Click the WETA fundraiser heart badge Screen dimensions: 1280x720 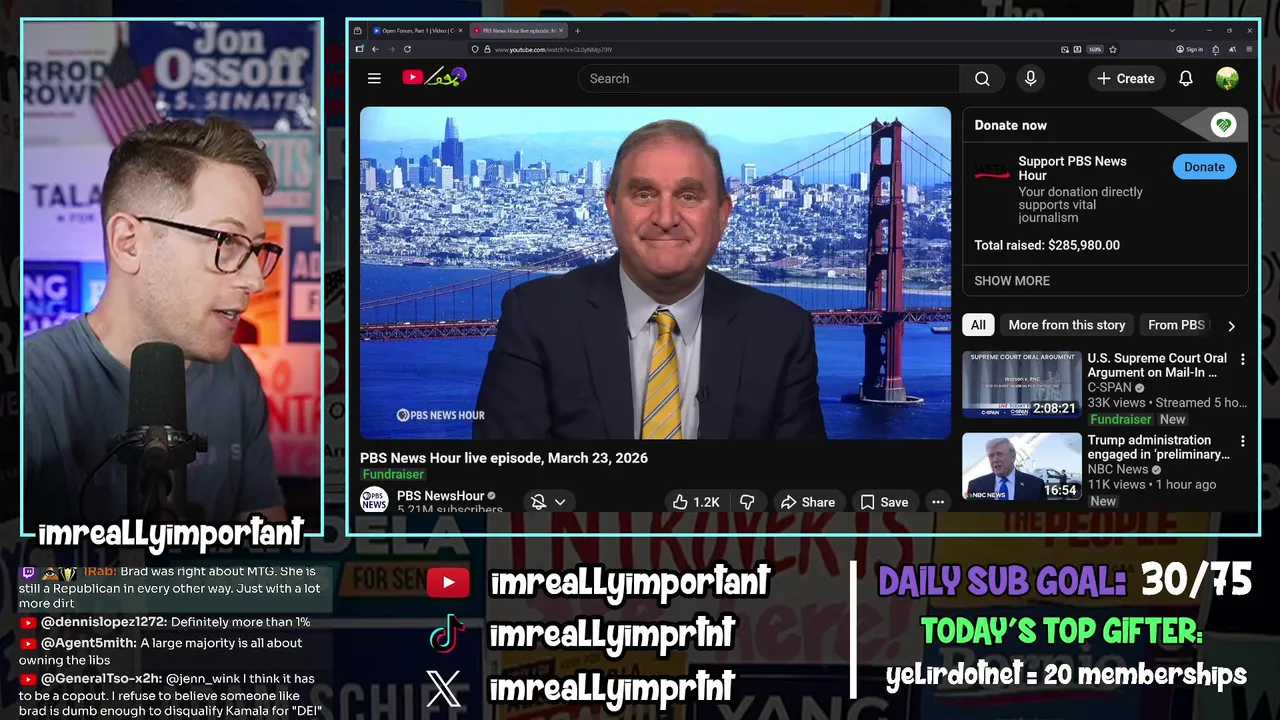[1223, 125]
